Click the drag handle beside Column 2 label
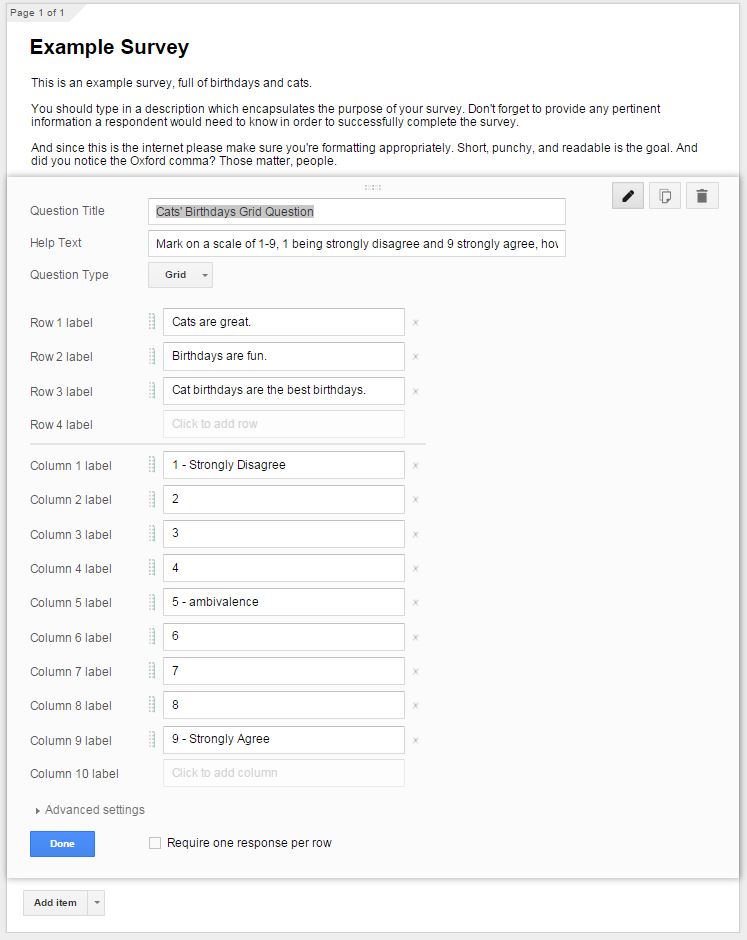The image size is (747, 940). coord(151,499)
